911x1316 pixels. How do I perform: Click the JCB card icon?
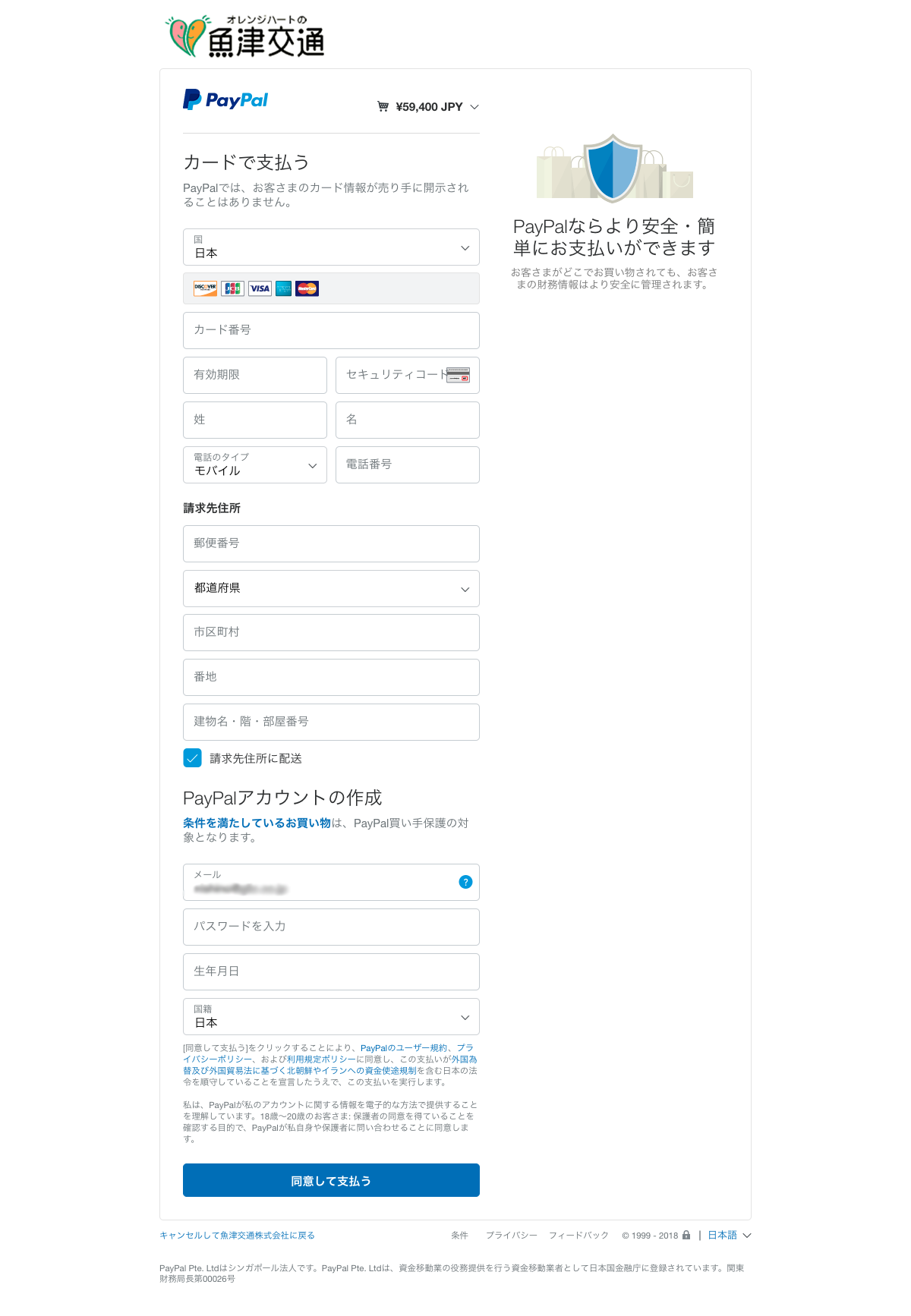coord(232,288)
